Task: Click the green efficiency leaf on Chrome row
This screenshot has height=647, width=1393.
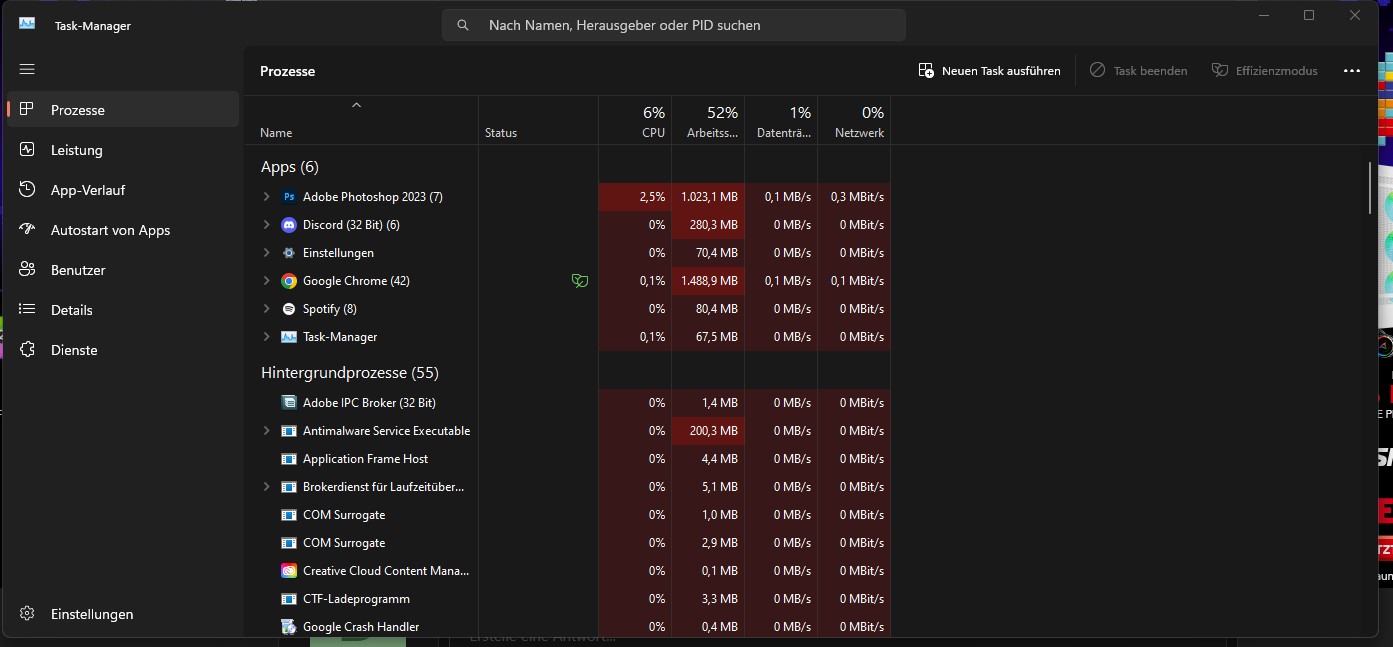Action: pos(579,281)
